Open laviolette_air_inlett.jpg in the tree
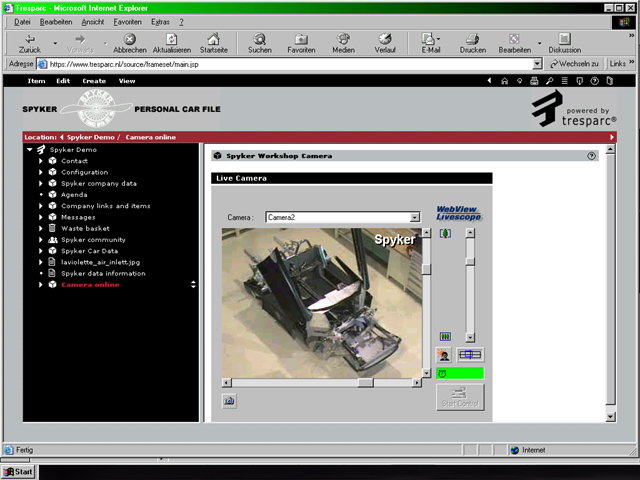This screenshot has height=480, width=640. point(100,262)
